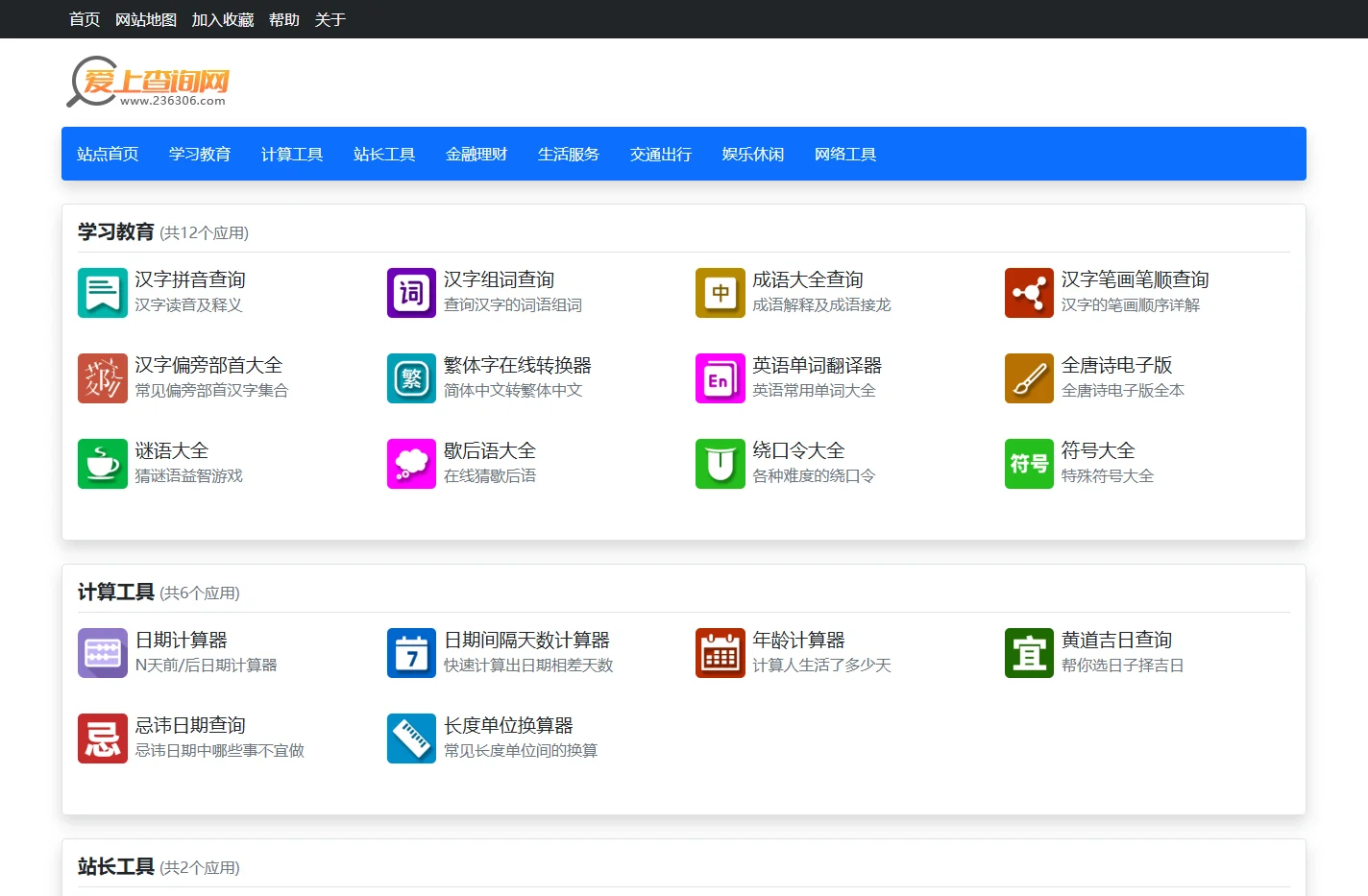Open the 谜语大全 title link
The image size is (1368, 896).
(172, 450)
